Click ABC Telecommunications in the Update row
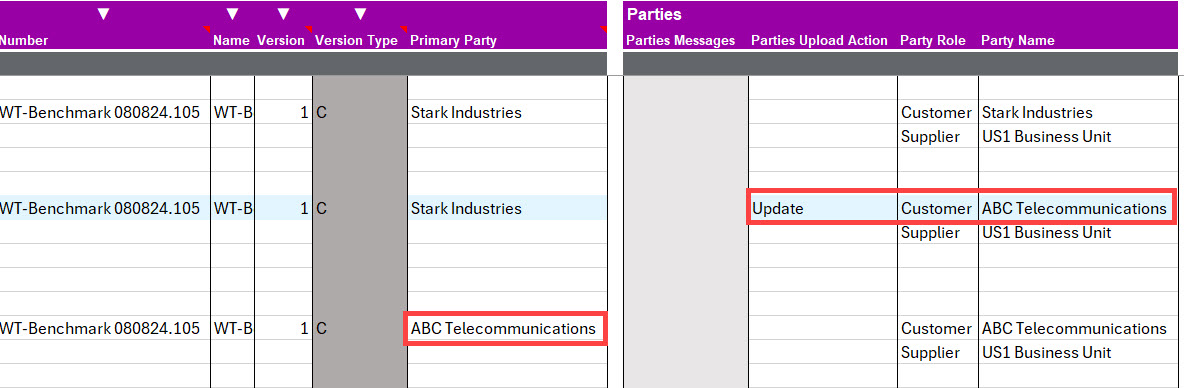This screenshot has width=1184, height=388. point(1074,208)
